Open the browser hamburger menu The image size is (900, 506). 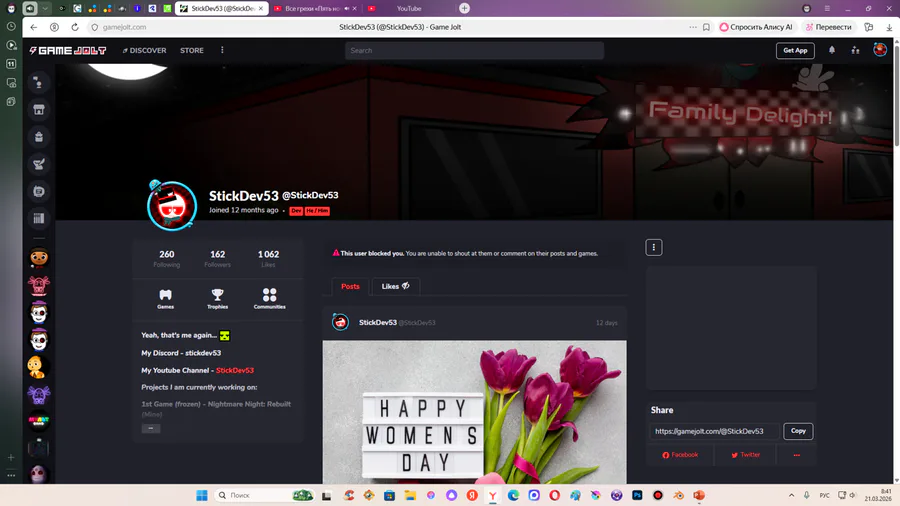[x=827, y=9]
